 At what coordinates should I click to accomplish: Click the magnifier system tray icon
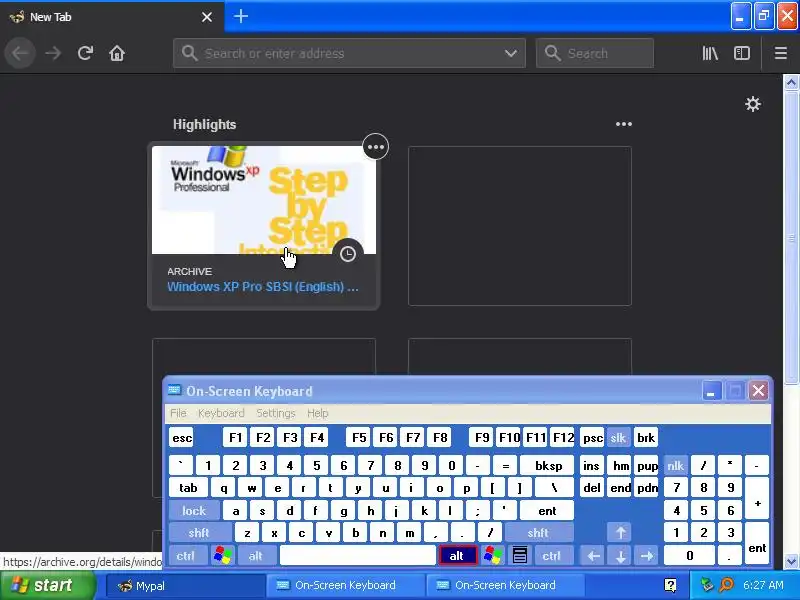tap(726, 585)
